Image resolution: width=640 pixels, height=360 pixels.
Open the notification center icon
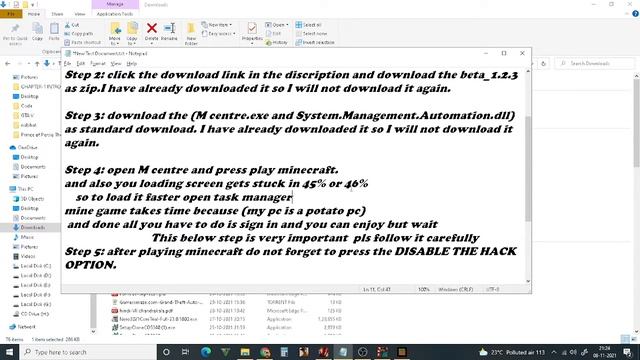[627, 352]
